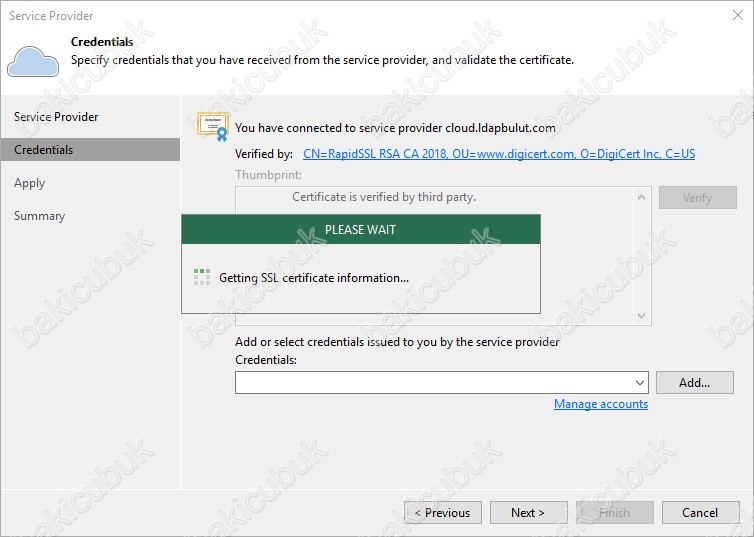Open the Manage accounts link
This screenshot has height=537, width=754.
(601, 404)
